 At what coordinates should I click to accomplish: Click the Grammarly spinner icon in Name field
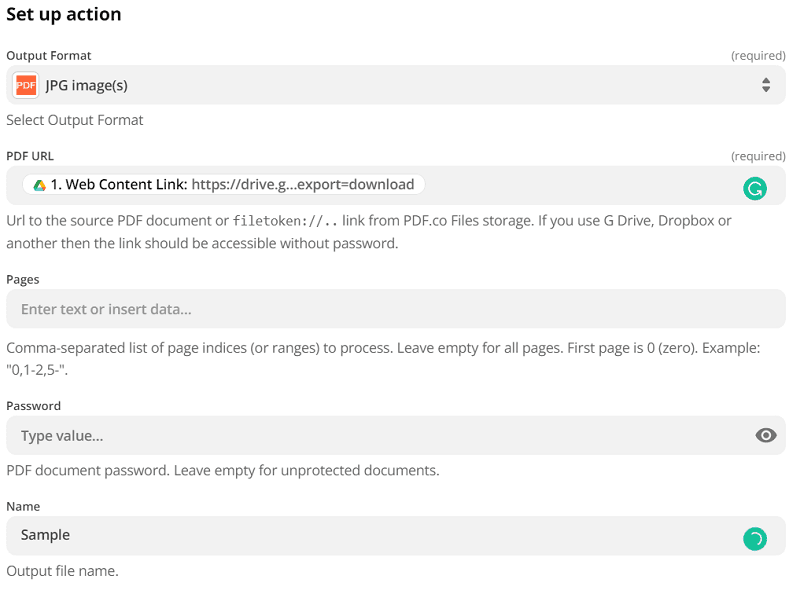754,539
